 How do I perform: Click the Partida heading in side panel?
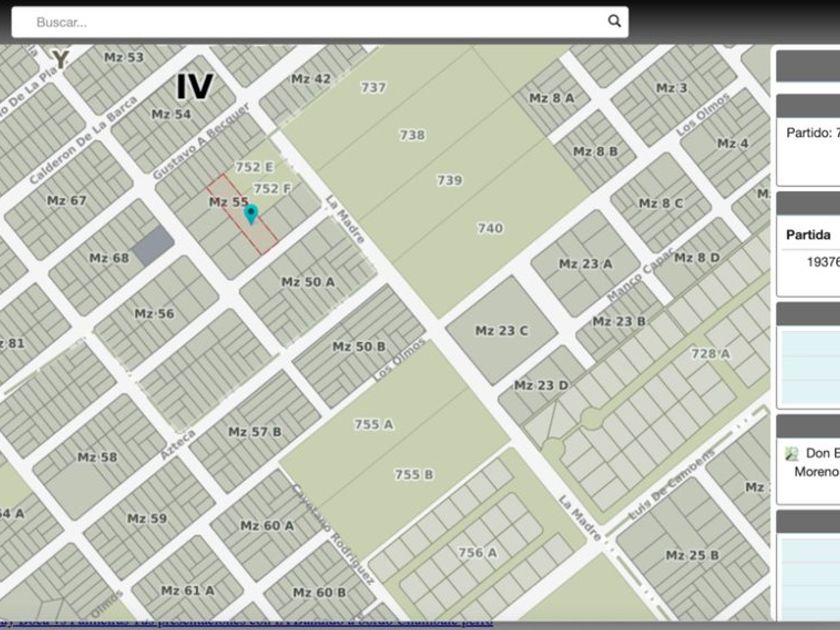point(808,235)
